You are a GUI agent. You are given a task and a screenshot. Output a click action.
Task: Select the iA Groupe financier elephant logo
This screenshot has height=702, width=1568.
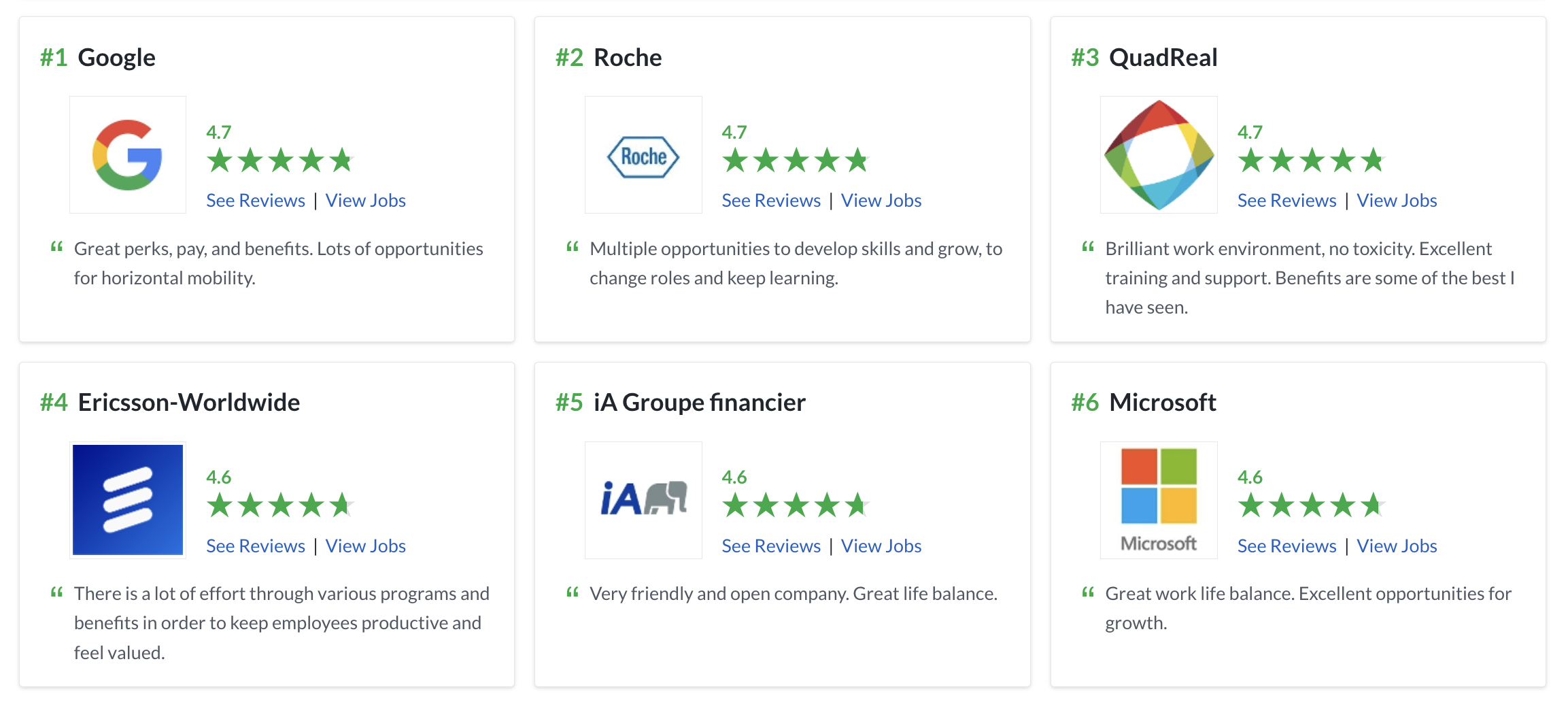(643, 500)
